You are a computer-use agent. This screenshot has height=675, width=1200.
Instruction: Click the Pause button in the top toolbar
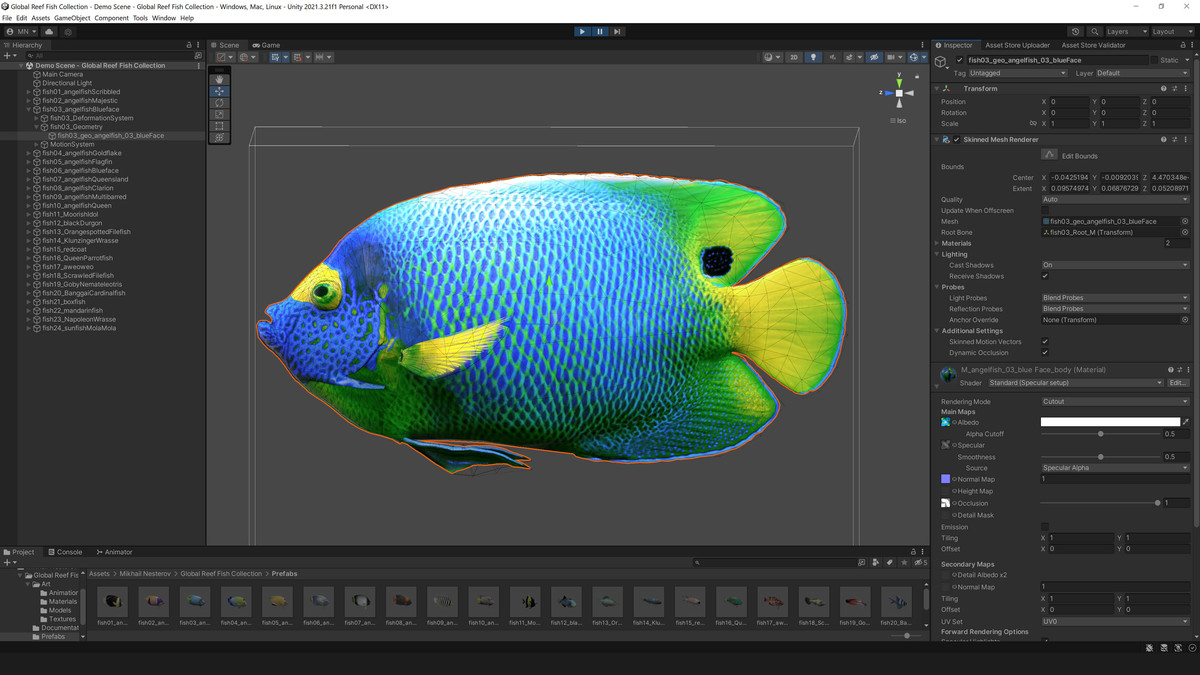[x=598, y=31]
